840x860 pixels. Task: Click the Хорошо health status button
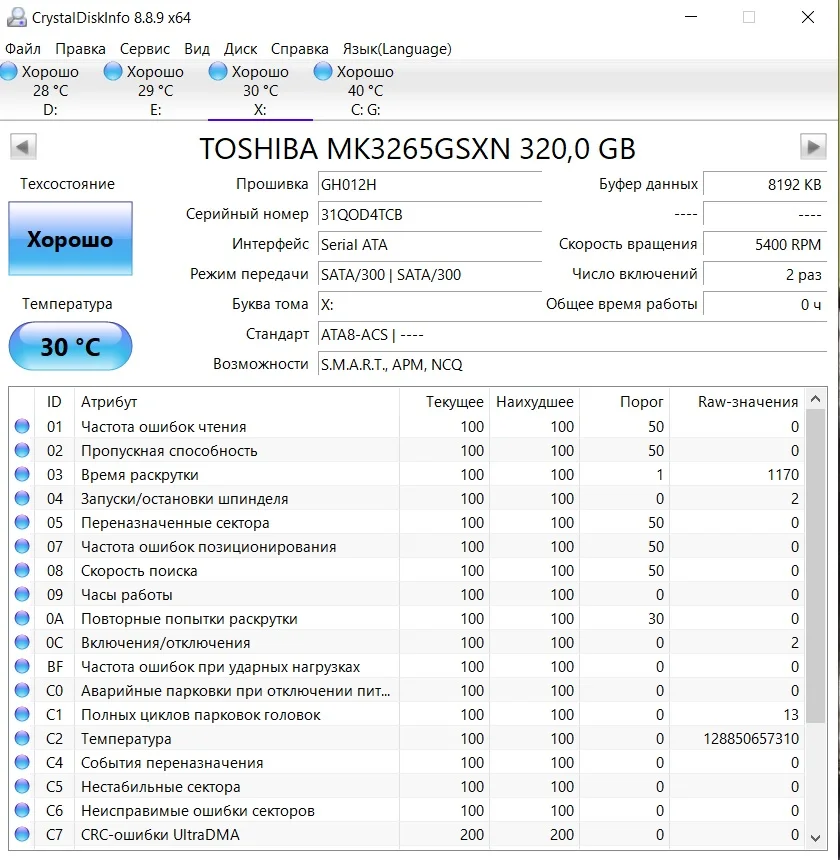pos(70,239)
